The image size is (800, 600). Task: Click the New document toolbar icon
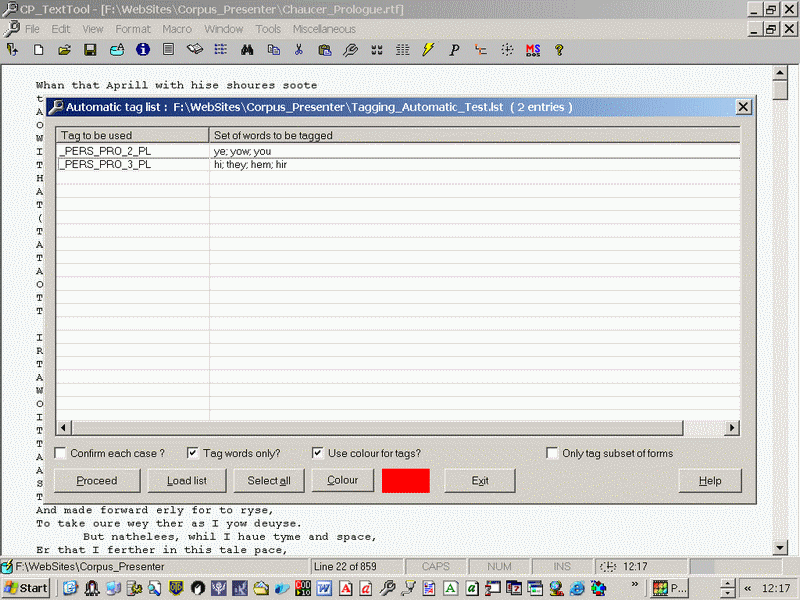pyautogui.click(x=39, y=49)
